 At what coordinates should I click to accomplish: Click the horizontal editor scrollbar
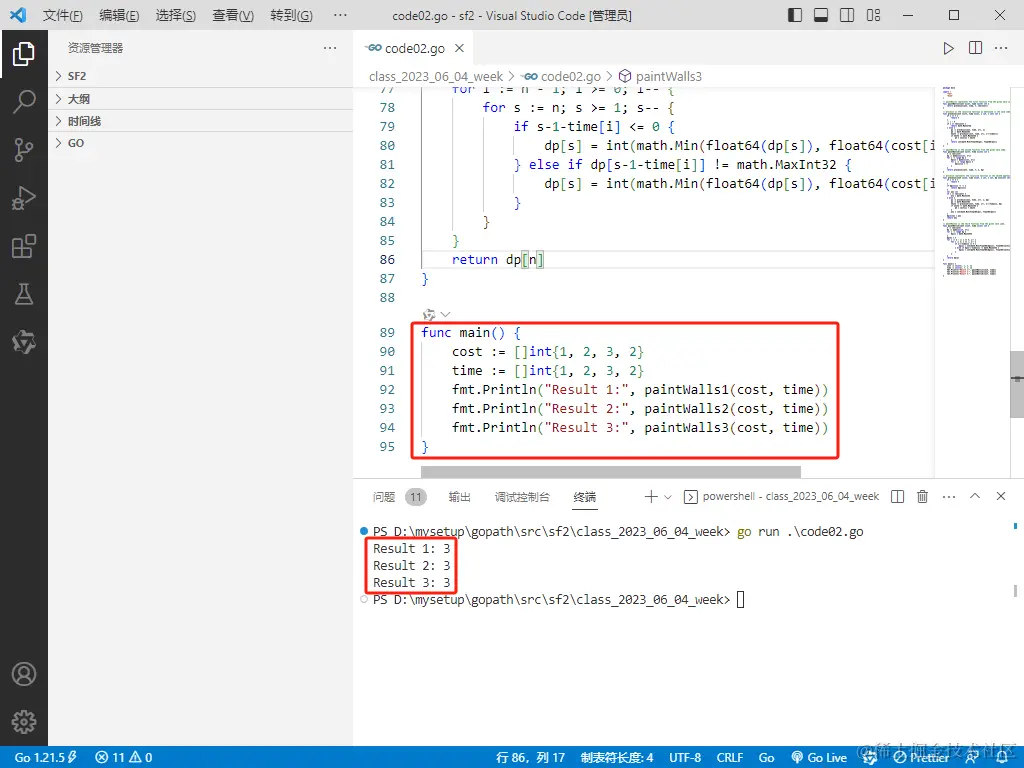click(x=611, y=472)
